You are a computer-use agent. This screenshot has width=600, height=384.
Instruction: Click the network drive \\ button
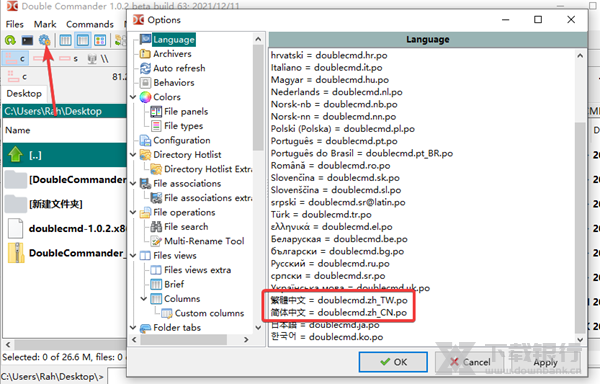point(98,59)
